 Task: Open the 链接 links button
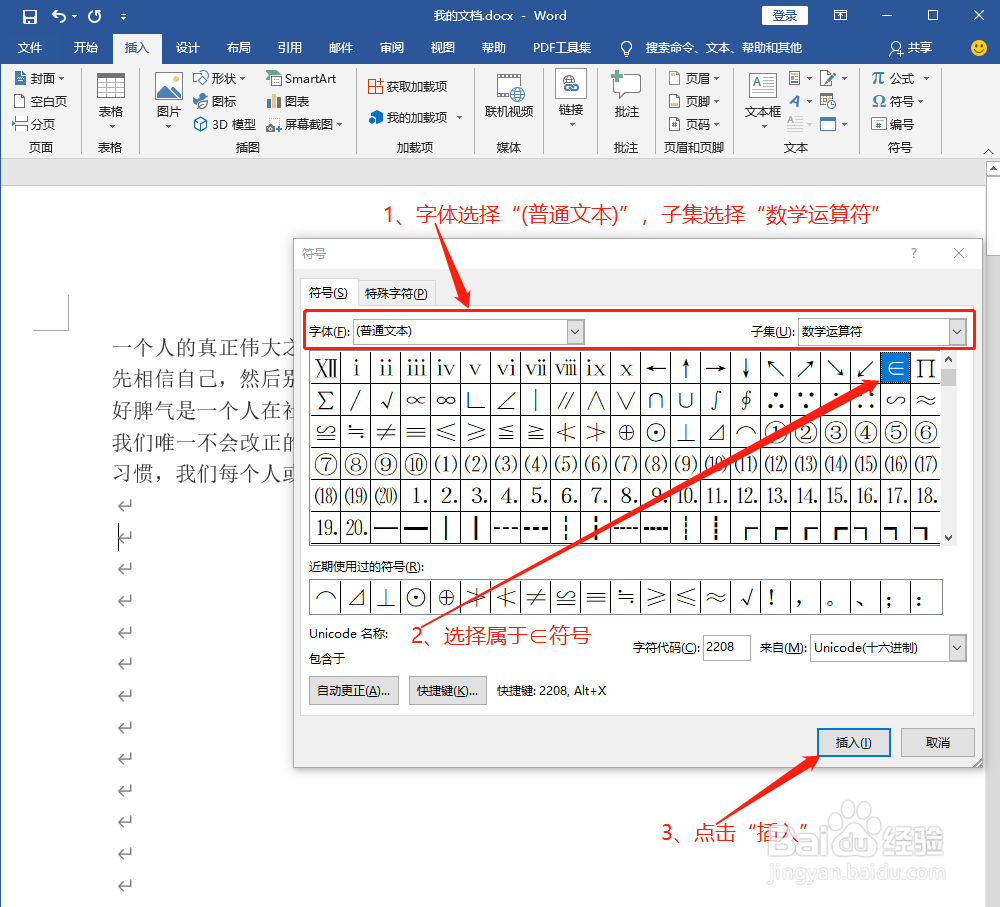pyautogui.click(x=571, y=99)
